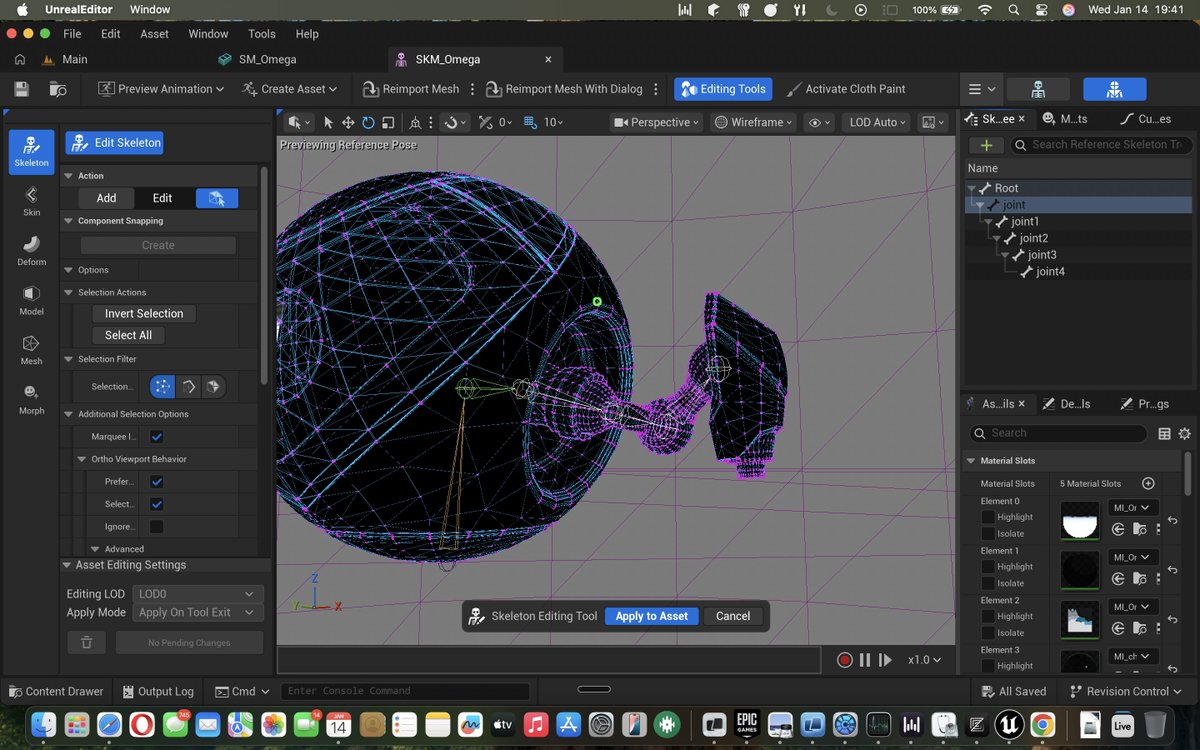Open the Mesh tool category

click(31, 349)
